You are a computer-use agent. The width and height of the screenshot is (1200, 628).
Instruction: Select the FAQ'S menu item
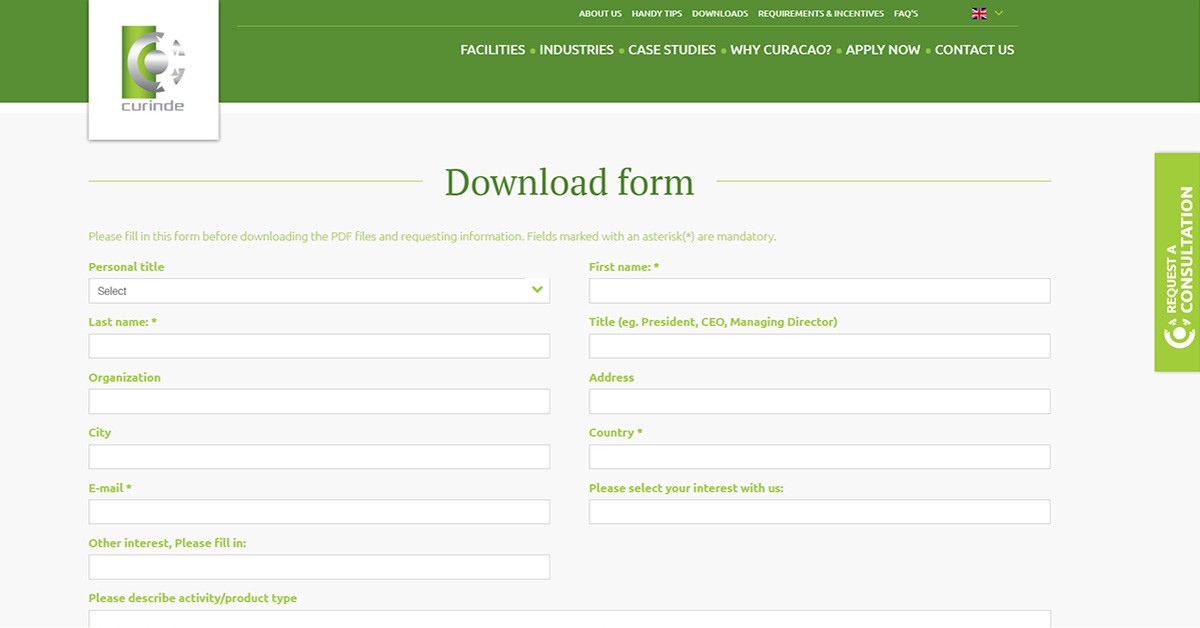coord(906,13)
